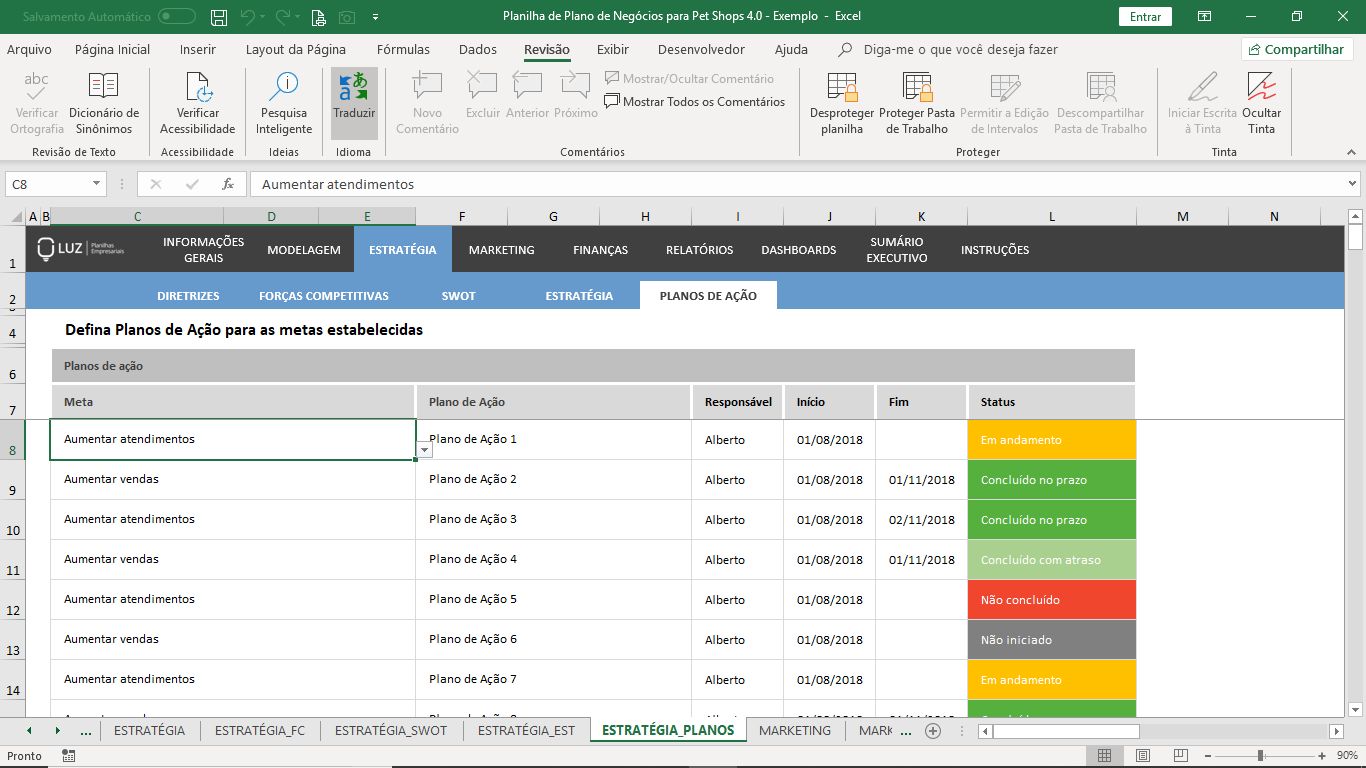Click Desproteger planilha icon
1366x768 pixels.
(x=841, y=88)
